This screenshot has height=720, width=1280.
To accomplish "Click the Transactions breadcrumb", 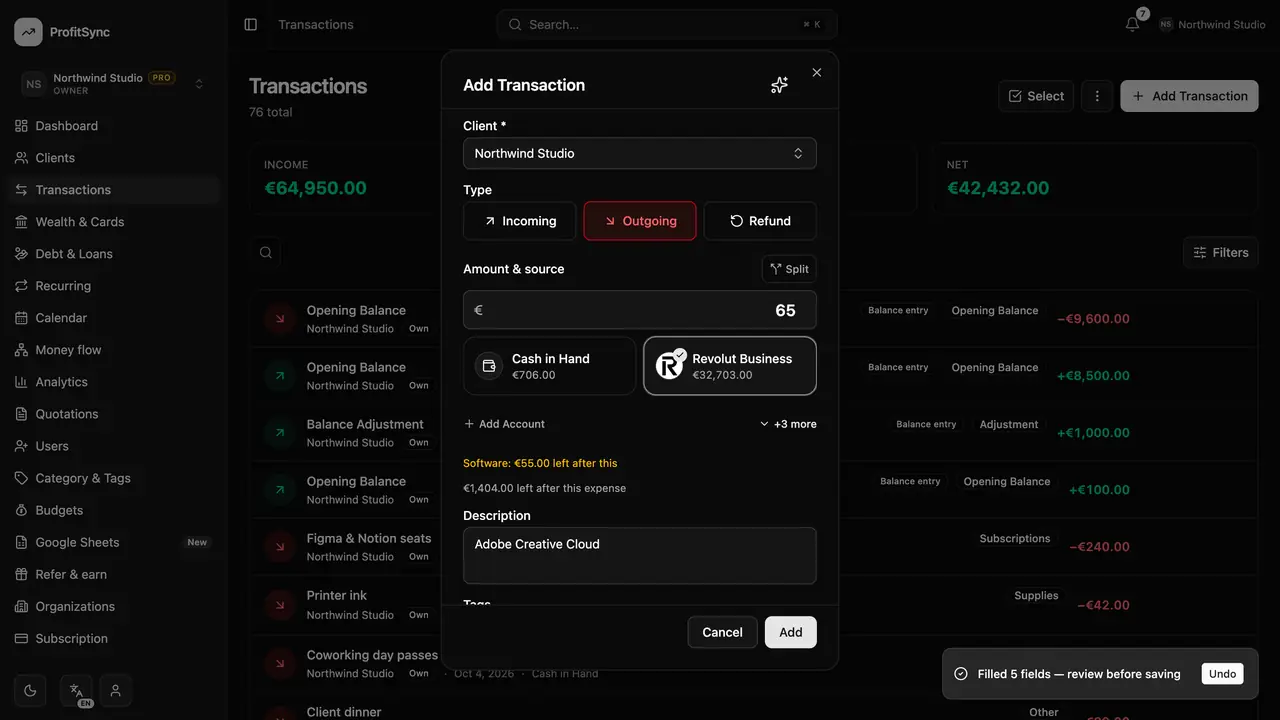I will click(x=316, y=24).
